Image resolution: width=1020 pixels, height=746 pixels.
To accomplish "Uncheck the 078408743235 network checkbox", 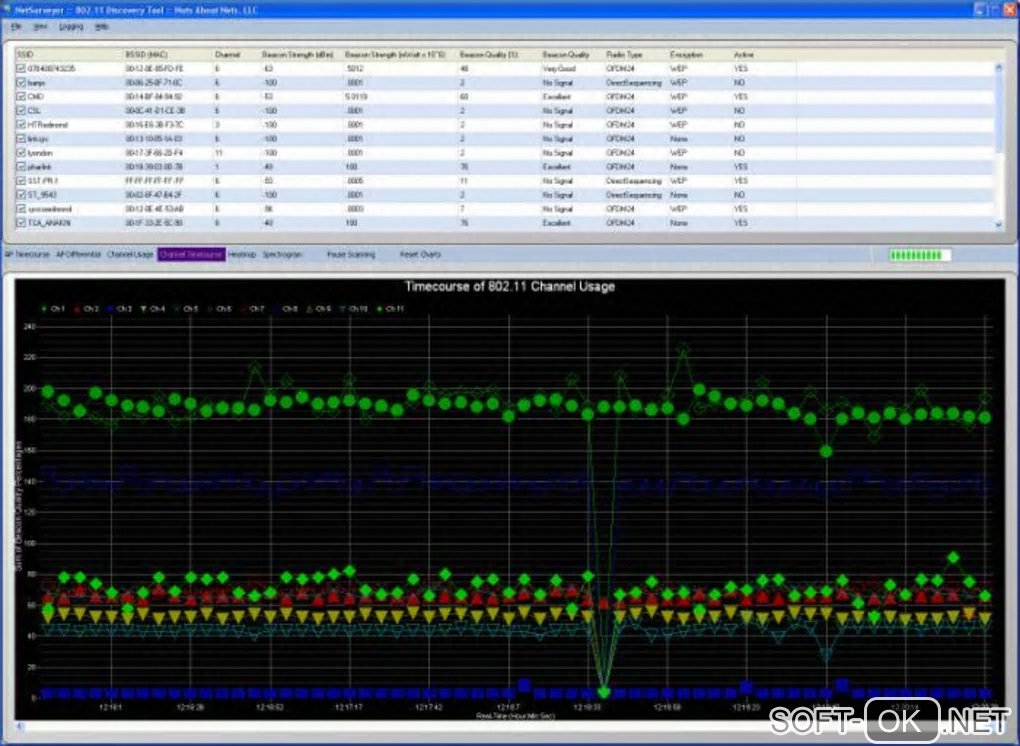I will (21, 68).
